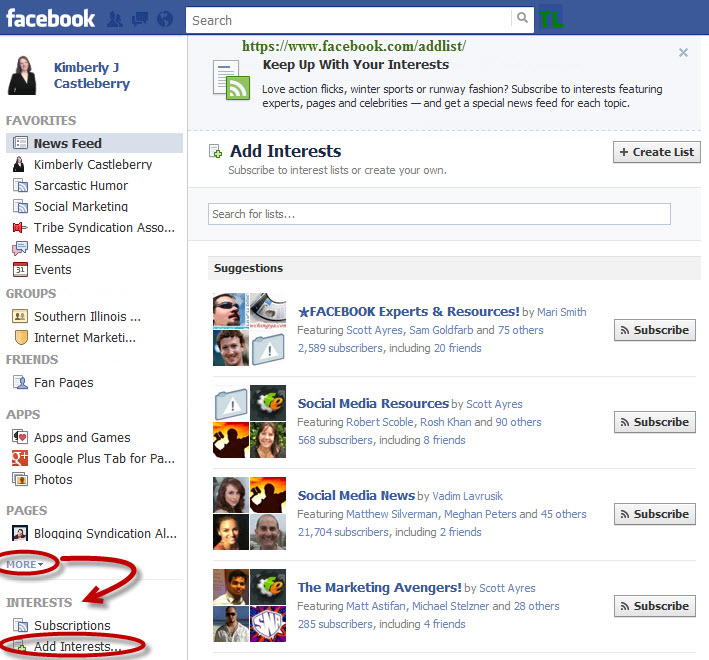The width and height of the screenshot is (709, 660).
Task: Click the Messages icon in sidebar
Action: click(20, 248)
